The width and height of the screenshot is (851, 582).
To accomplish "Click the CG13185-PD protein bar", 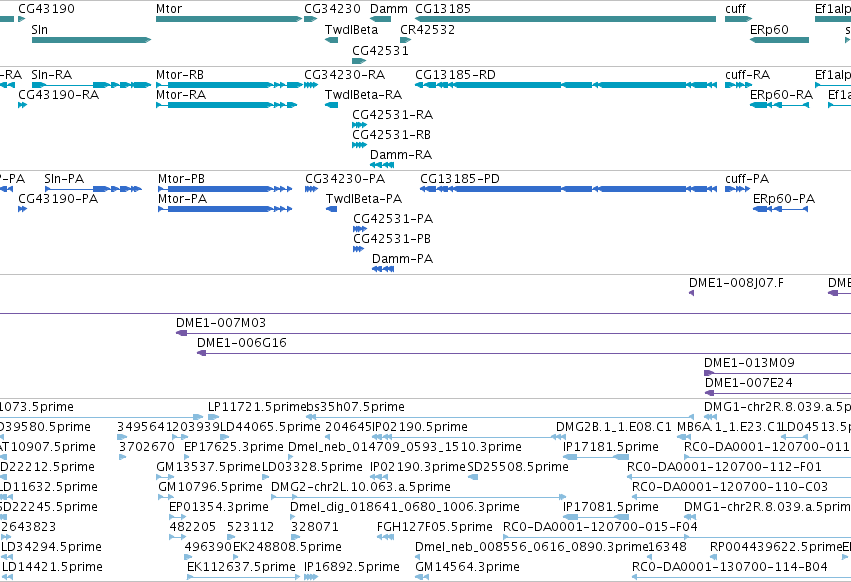I will click(568, 189).
